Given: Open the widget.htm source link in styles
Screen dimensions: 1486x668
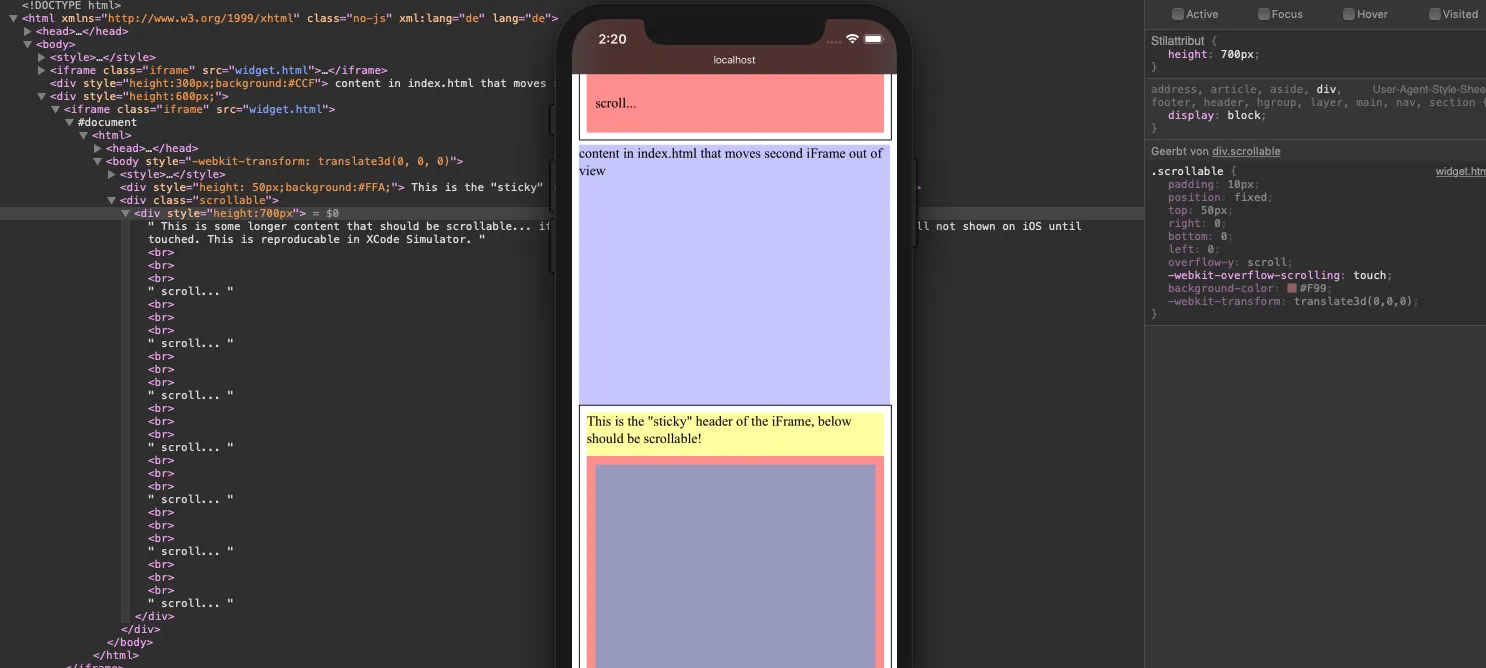Looking at the screenshot, I should (1460, 171).
